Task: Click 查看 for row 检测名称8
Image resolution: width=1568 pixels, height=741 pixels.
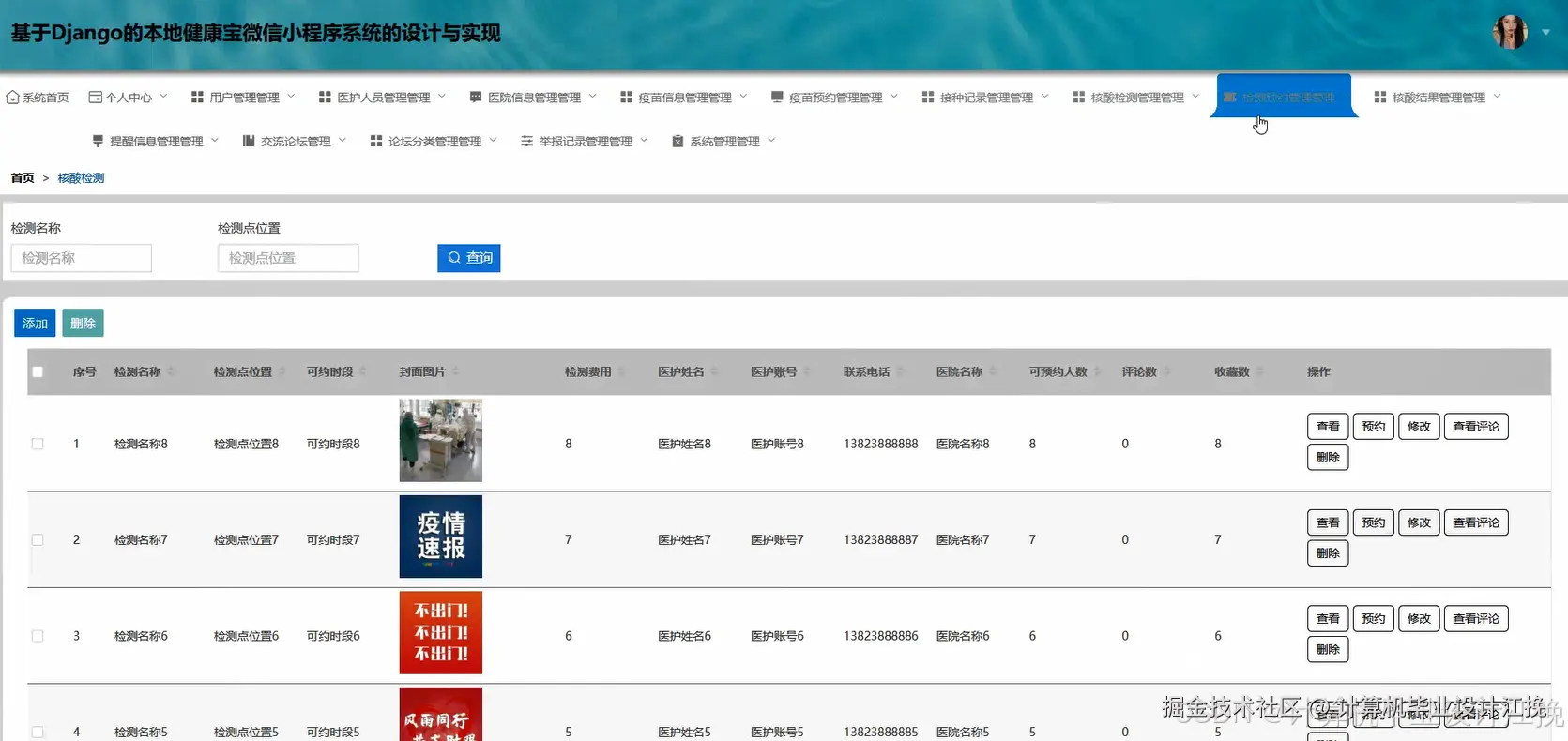Action: click(x=1328, y=427)
